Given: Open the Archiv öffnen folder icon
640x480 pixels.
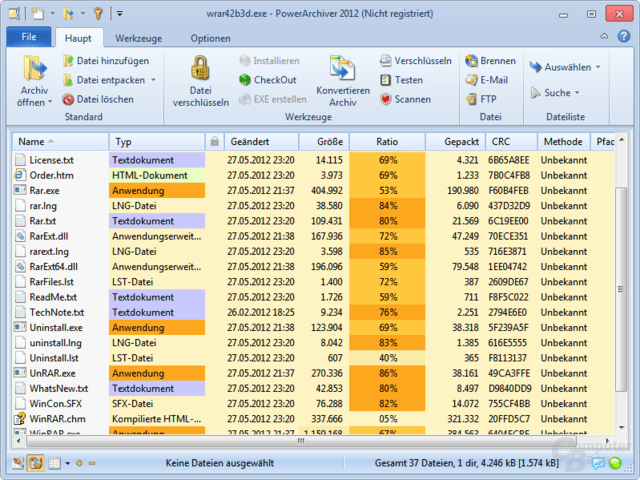Looking at the screenshot, I should pyautogui.click(x=34, y=68).
